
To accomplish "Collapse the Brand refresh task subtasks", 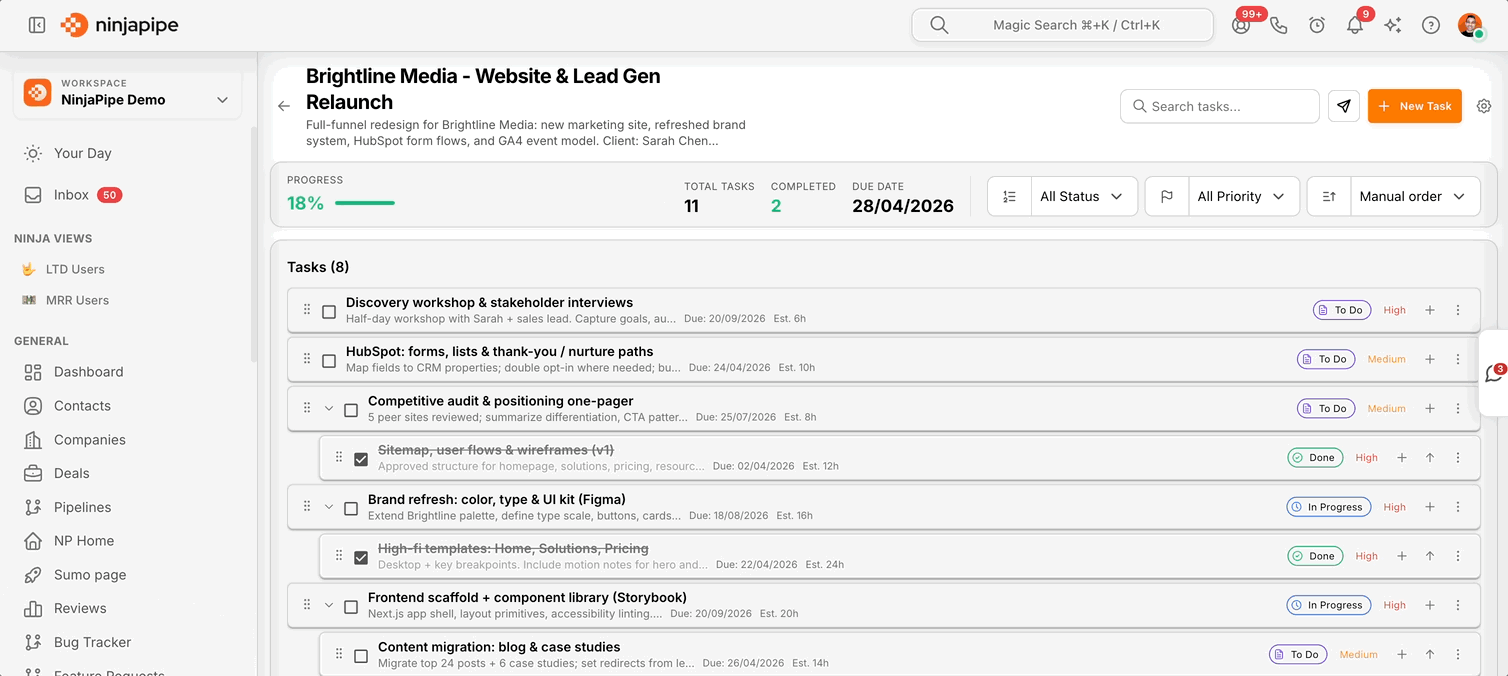I will 329,508.
